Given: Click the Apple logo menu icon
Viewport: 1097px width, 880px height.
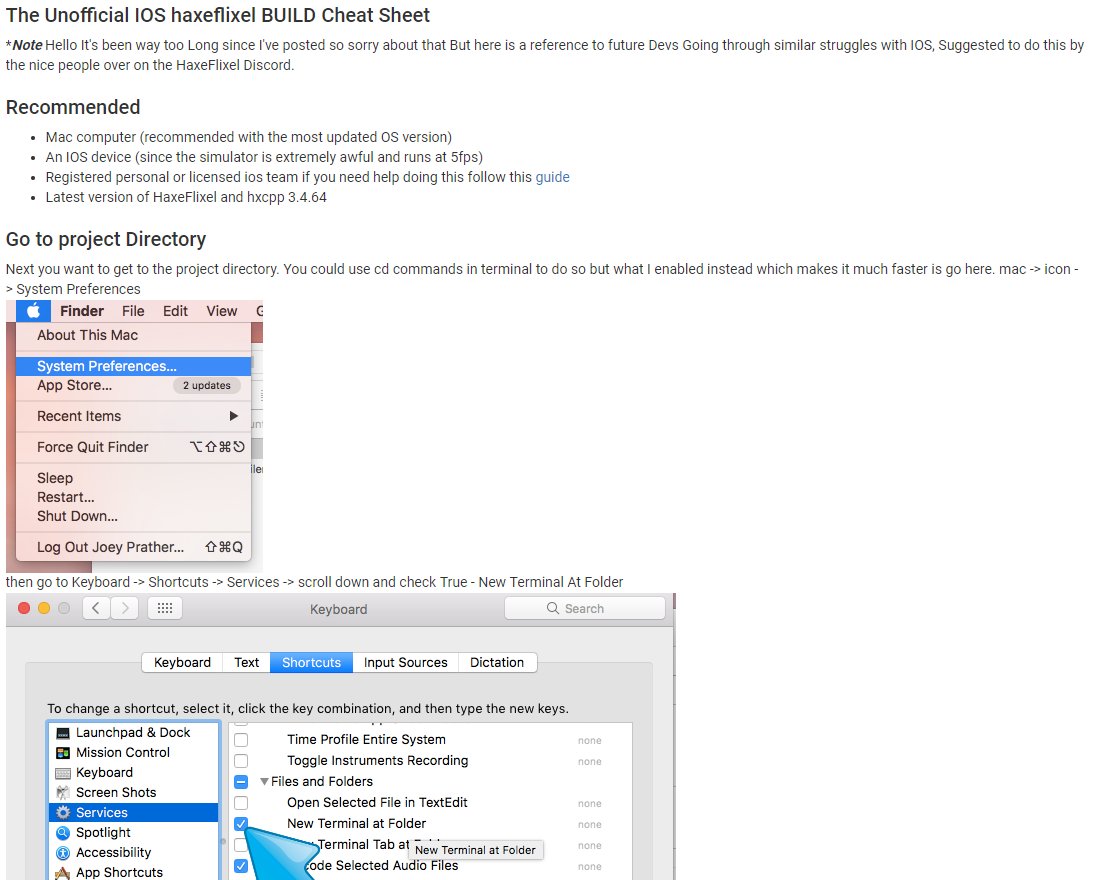Looking at the screenshot, I should point(33,311).
